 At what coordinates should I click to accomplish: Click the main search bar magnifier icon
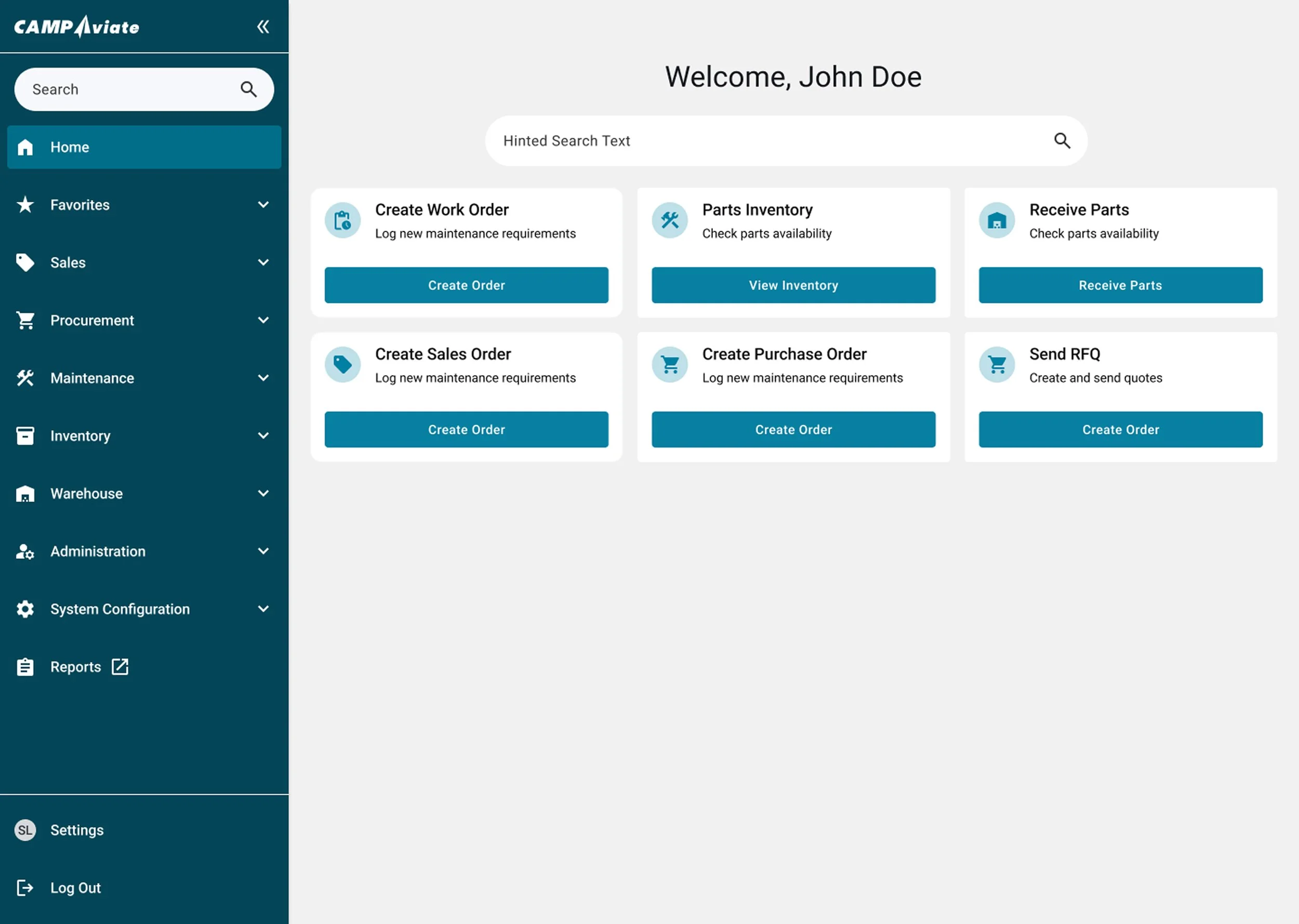click(1062, 140)
